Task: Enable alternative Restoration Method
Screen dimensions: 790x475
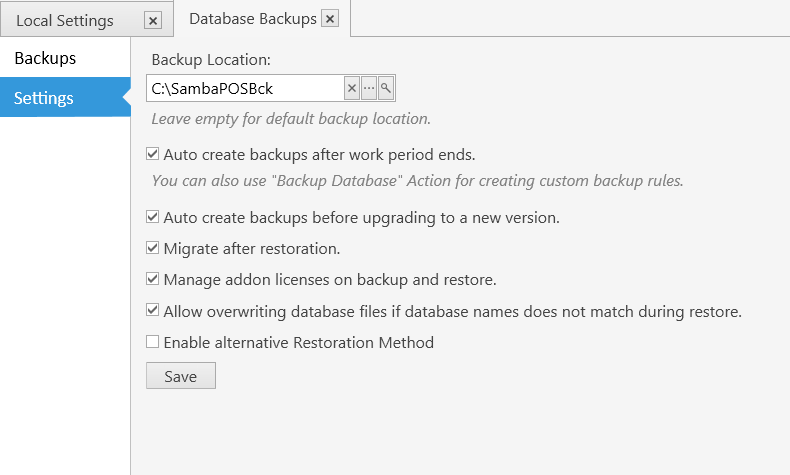Action: [x=152, y=342]
